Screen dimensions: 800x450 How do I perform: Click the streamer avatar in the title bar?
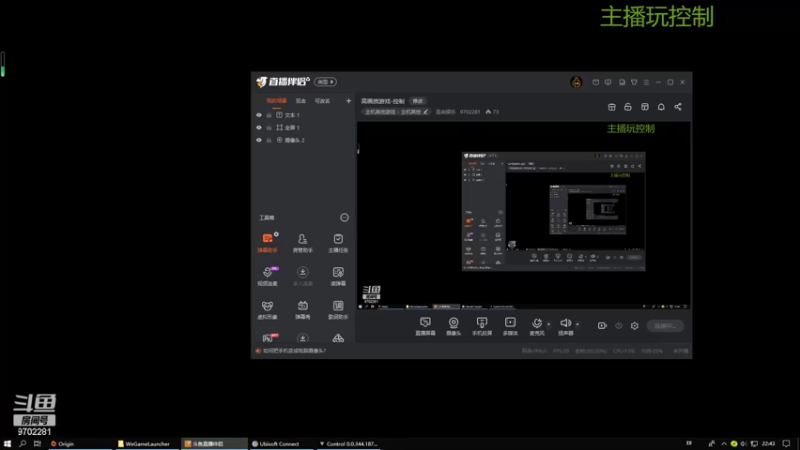[x=576, y=82]
